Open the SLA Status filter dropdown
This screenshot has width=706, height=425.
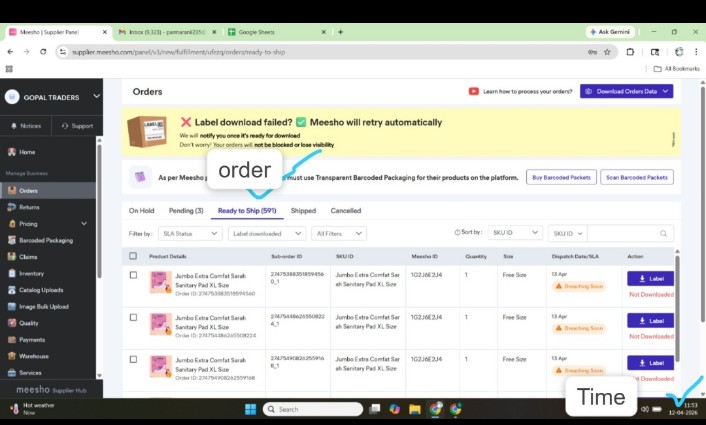(188, 233)
